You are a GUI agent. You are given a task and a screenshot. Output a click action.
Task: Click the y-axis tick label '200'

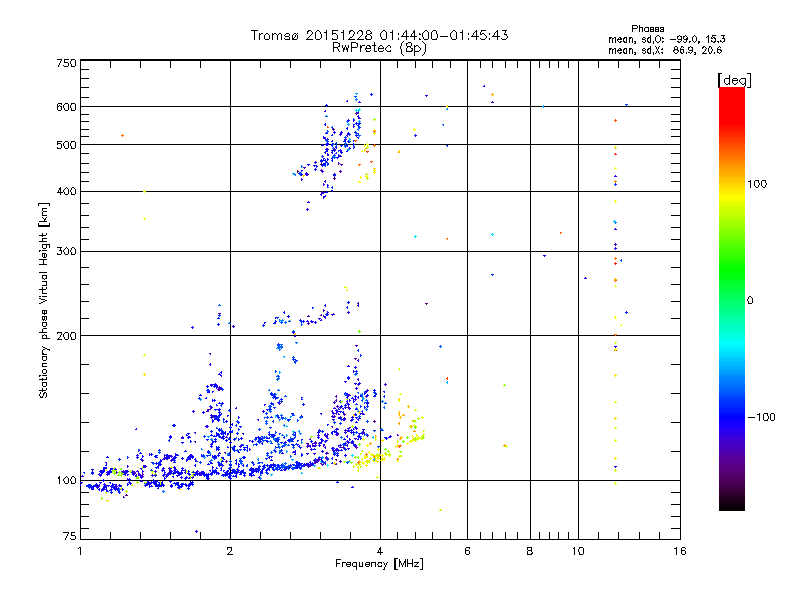click(x=66, y=336)
